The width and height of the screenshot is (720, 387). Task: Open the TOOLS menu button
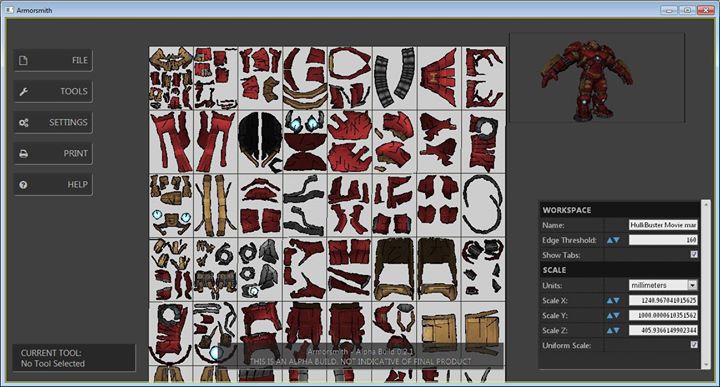53,91
